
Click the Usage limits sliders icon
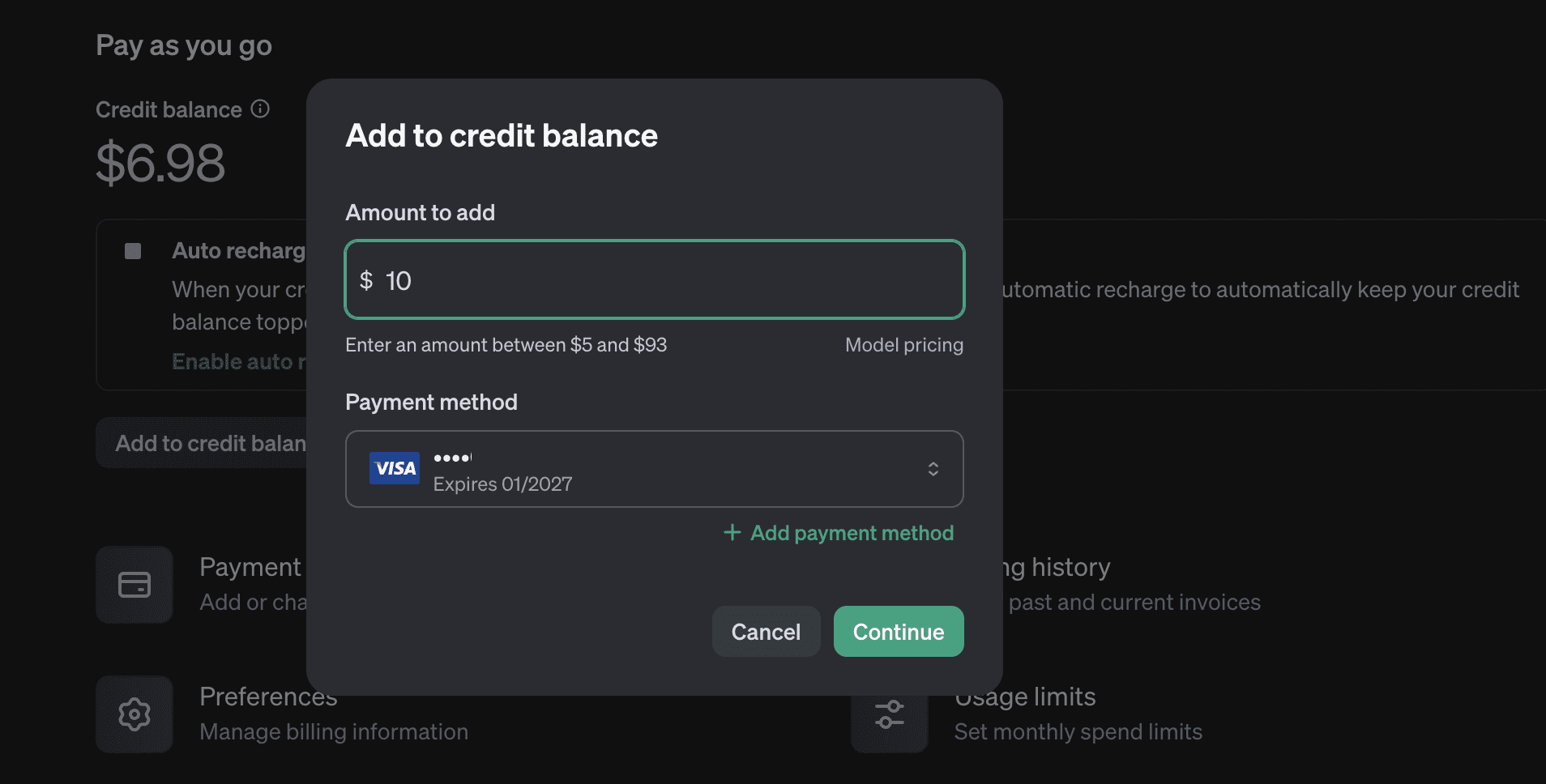(x=890, y=716)
